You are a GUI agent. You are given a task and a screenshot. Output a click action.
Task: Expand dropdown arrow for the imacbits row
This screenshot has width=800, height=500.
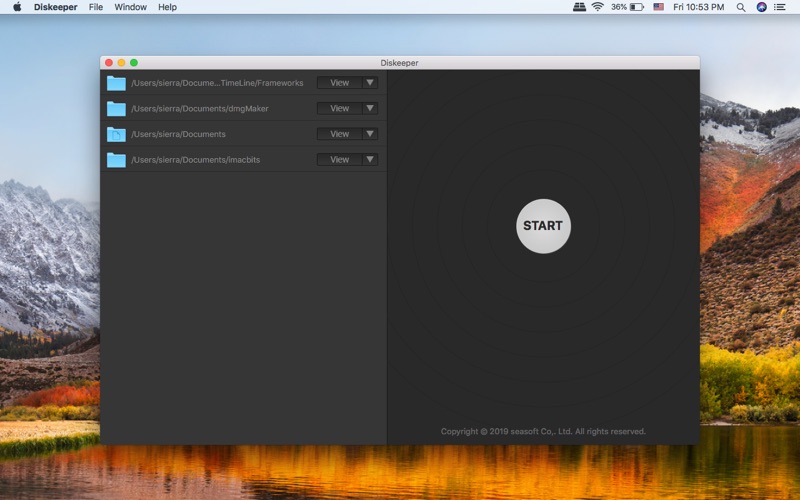click(x=370, y=159)
